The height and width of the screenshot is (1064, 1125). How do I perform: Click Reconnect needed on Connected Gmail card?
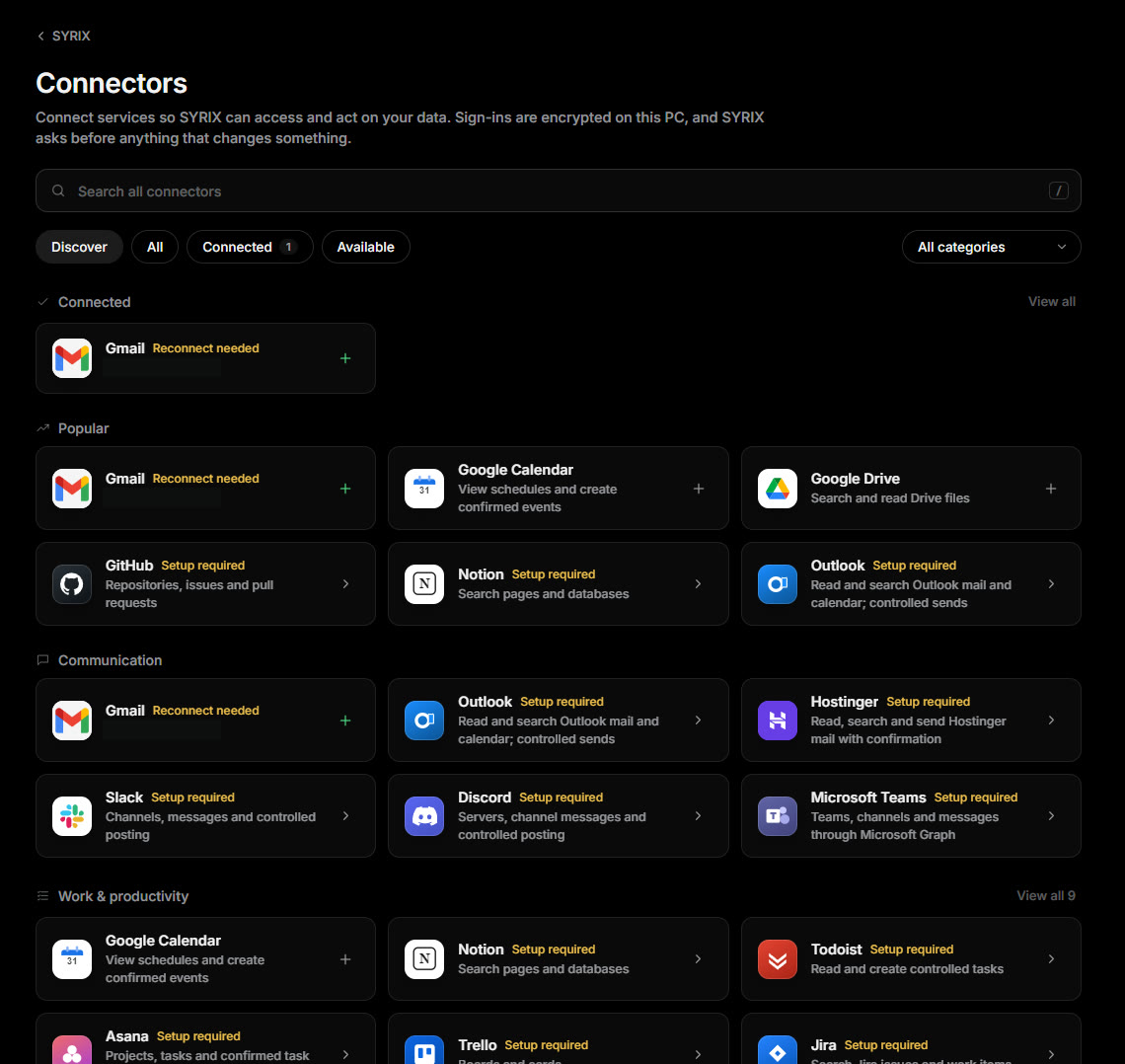206,348
